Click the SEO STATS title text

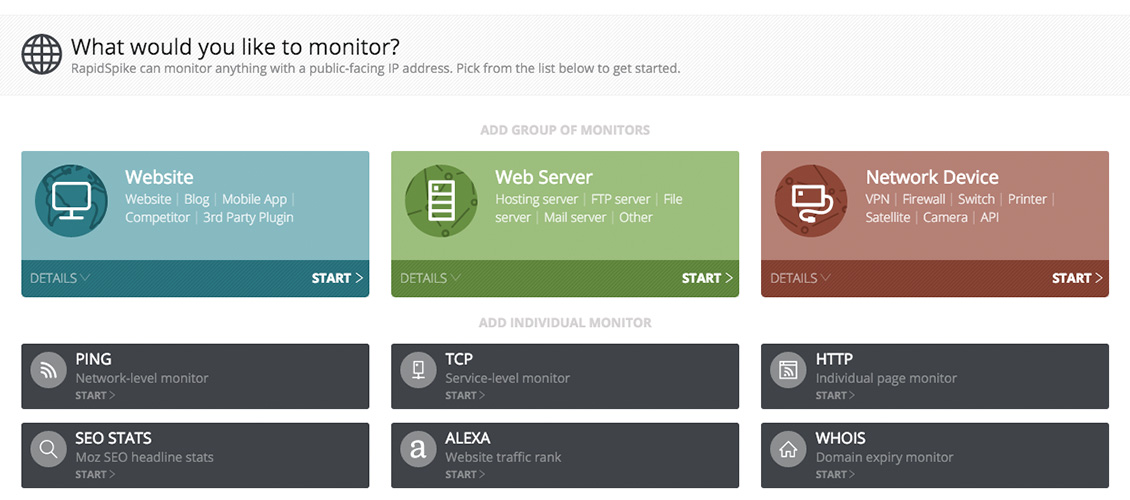113,438
